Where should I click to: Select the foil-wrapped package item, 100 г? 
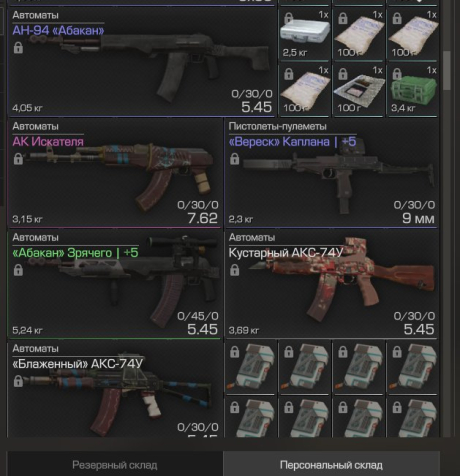[358, 90]
